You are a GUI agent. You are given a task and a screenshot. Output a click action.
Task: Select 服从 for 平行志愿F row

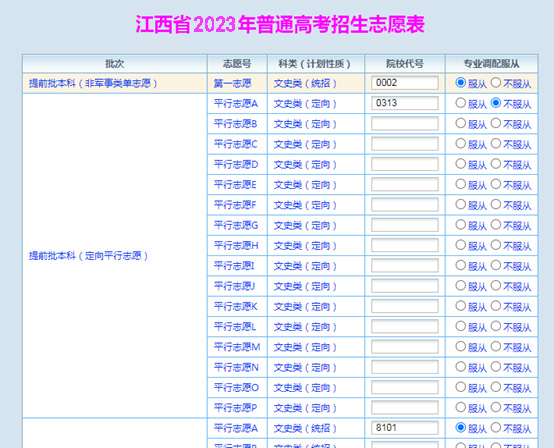[460, 204]
